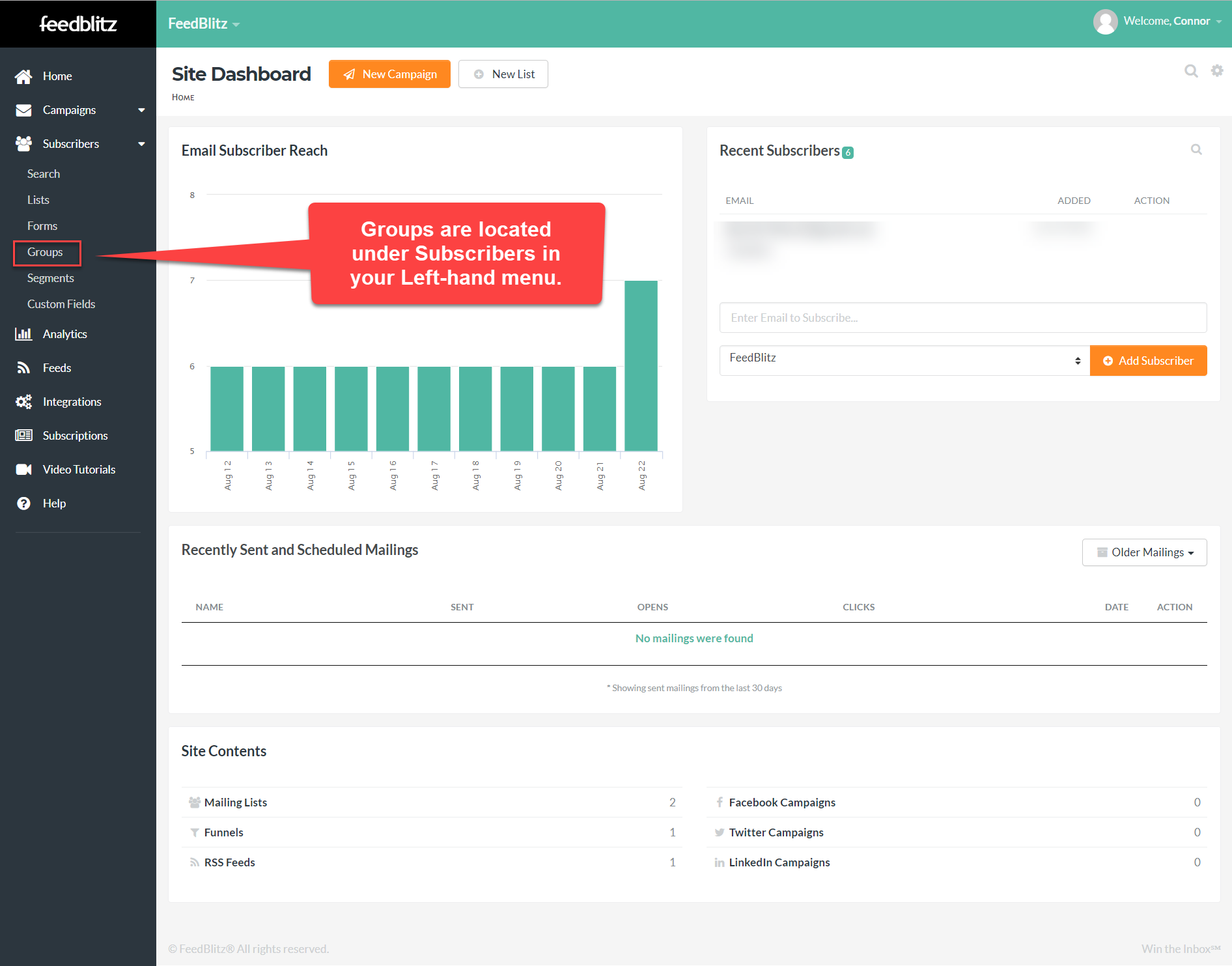Click search icon in Recent Subscribers panel

click(x=1196, y=149)
